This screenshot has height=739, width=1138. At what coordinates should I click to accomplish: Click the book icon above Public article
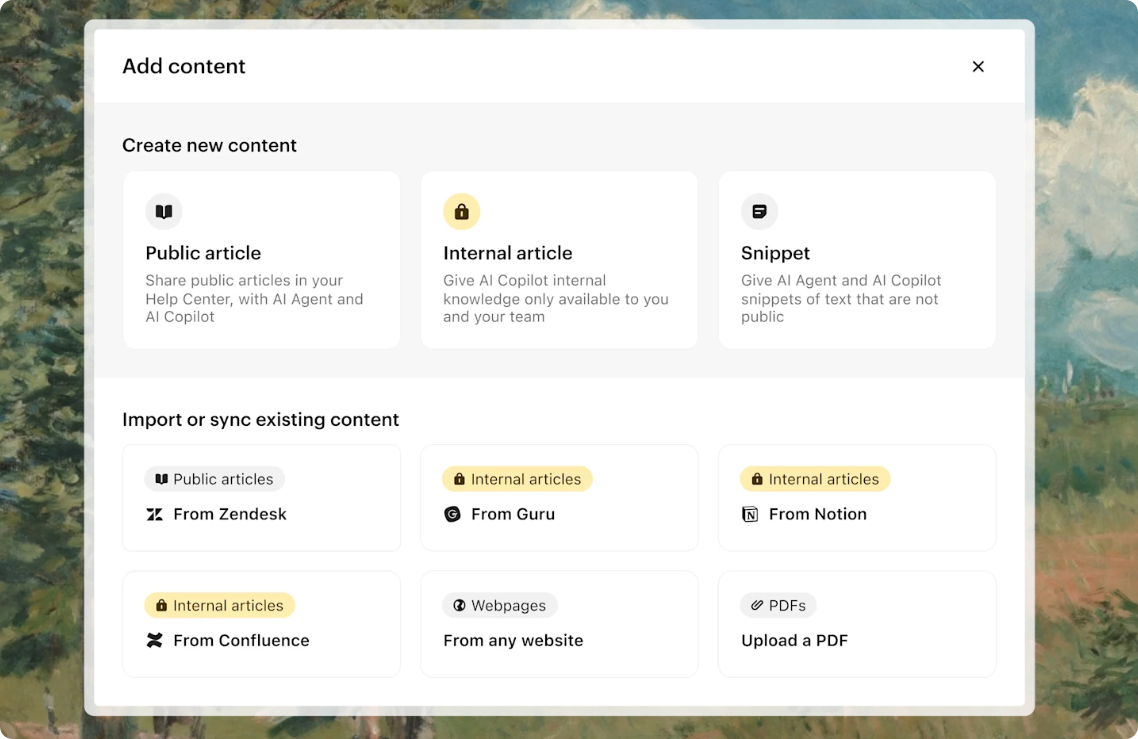164,212
